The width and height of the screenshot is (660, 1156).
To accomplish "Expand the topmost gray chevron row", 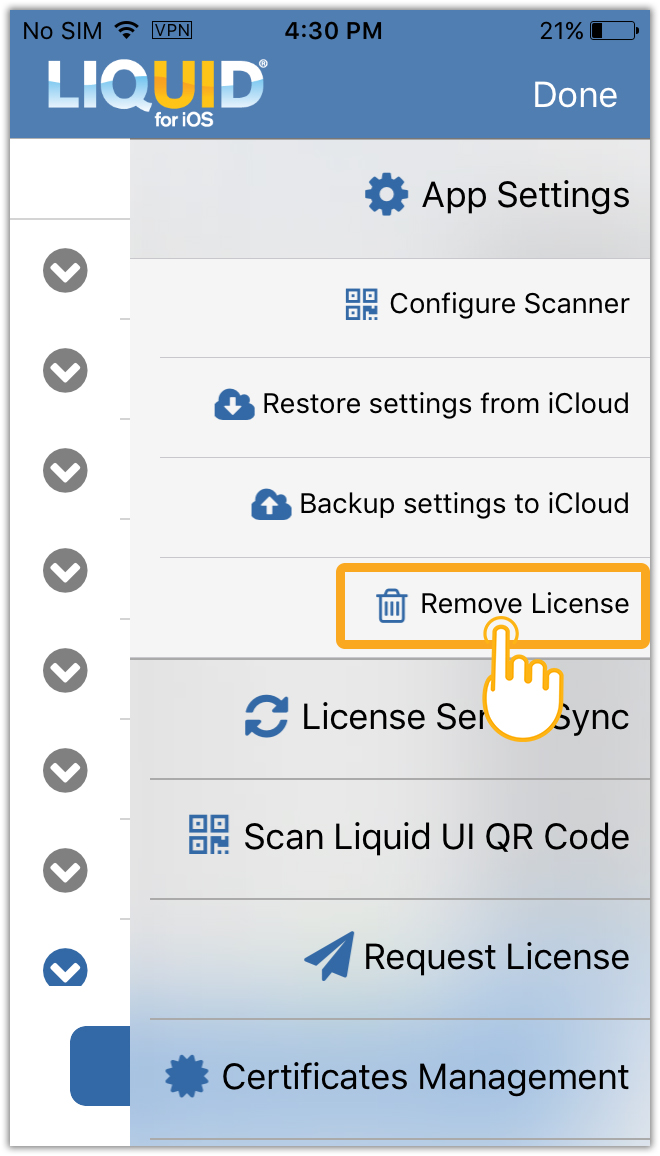I will click(66, 271).
